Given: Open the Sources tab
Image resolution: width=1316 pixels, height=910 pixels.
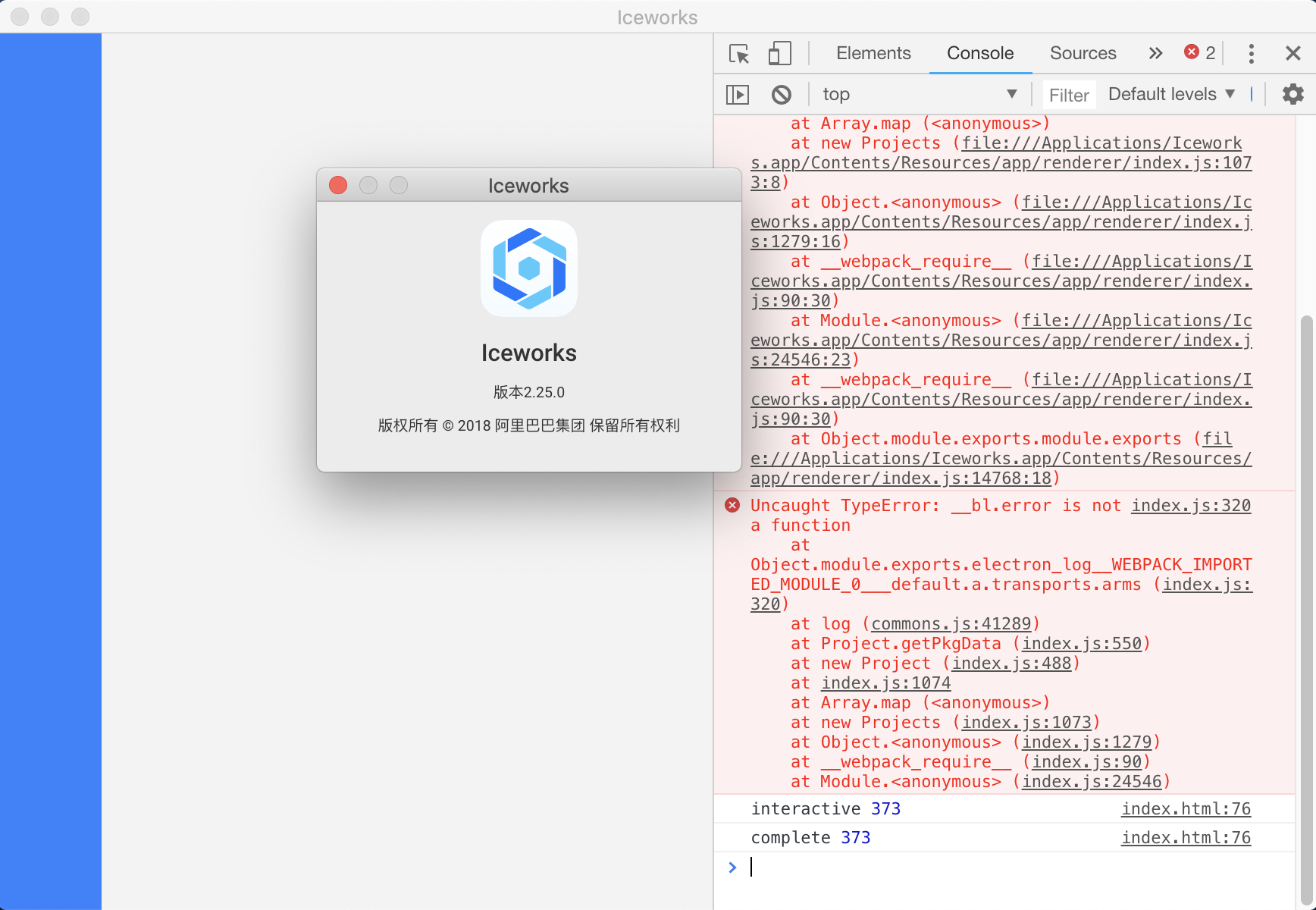Looking at the screenshot, I should [x=1083, y=53].
